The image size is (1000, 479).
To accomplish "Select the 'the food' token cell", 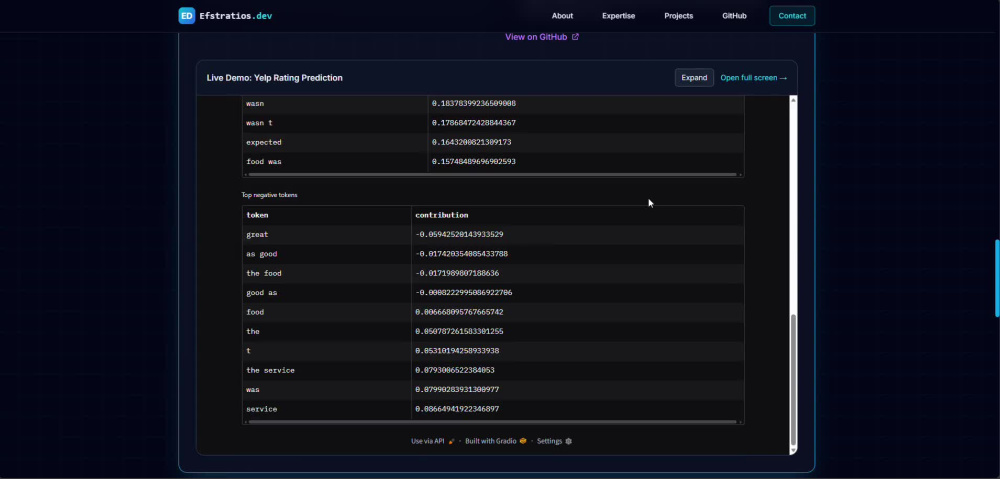I will (x=327, y=273).
